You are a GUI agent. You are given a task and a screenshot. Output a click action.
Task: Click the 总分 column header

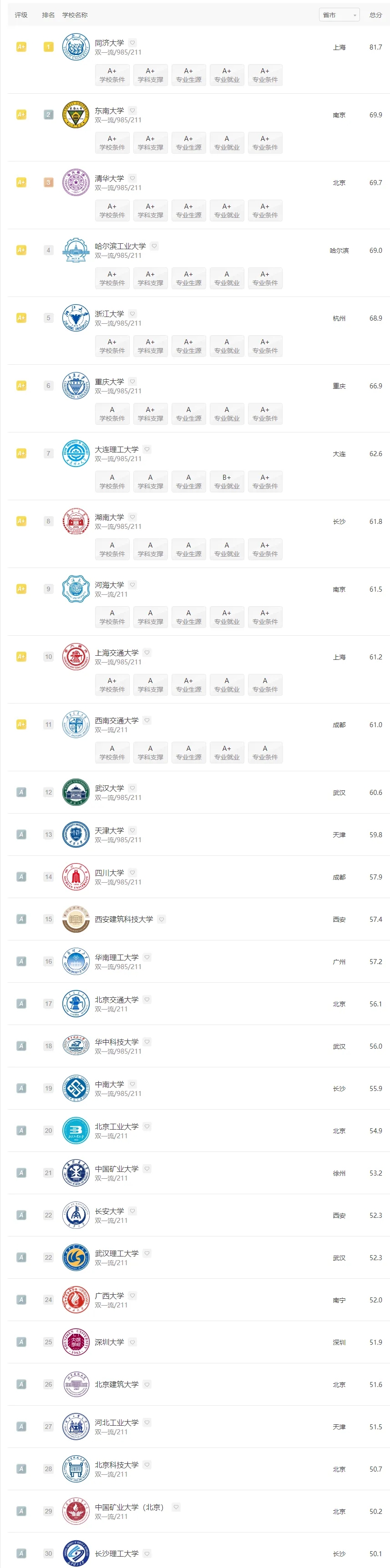pyautogui.click(x=375, y=15)
